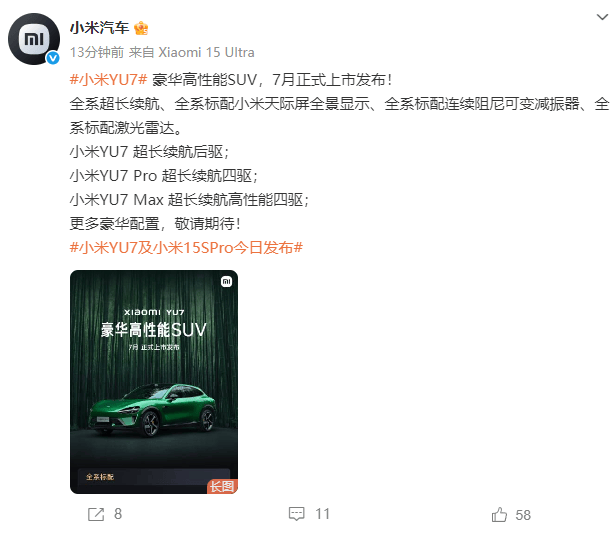612x534 pixels.
Task: Click the blue verified badge on avatar
Action: click(53, 58)
